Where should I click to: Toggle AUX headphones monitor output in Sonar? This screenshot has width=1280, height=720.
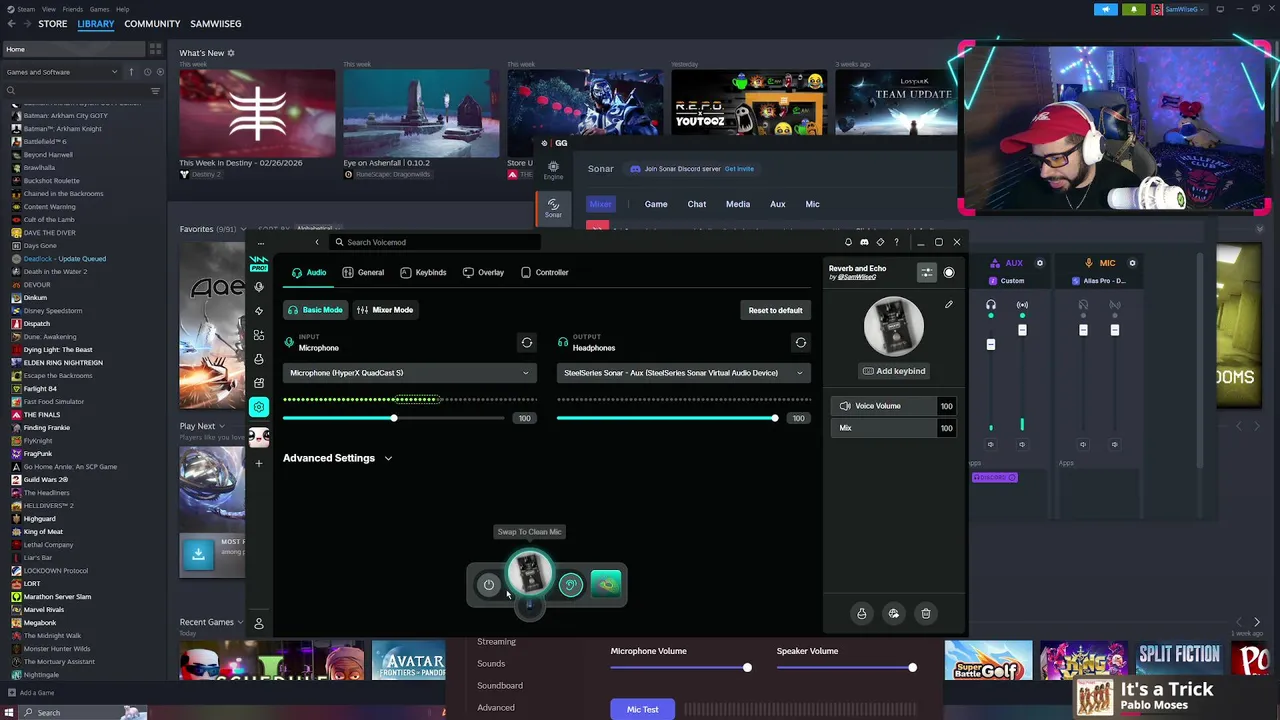coord(991,305)
